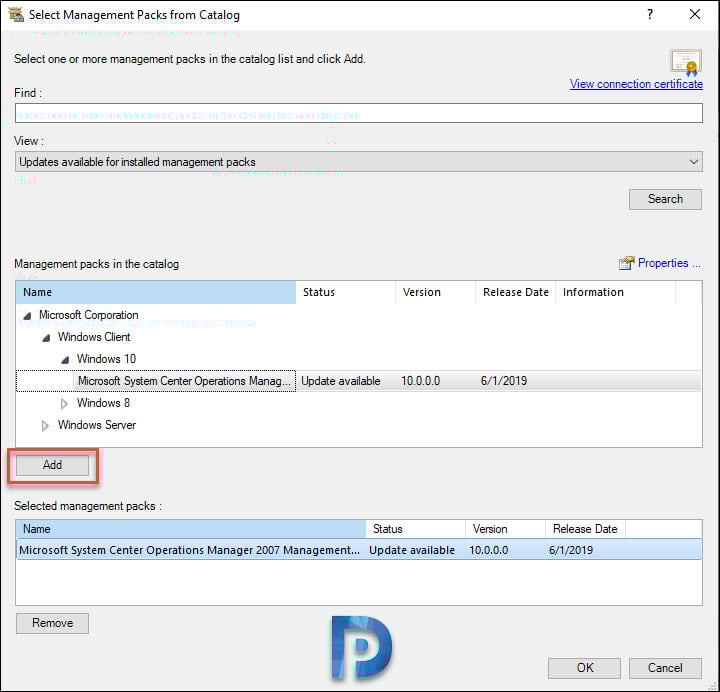The height and width of the screenshot is (692, 720).
Task: Click the dialog title bar app icon
Action: pos(16,14)
